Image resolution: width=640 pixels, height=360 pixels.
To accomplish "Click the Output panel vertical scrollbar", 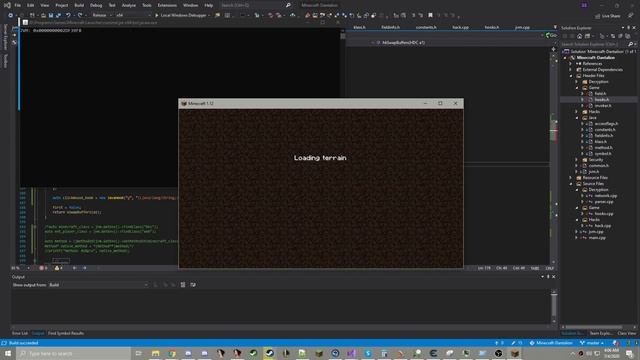I will point(554,307).
